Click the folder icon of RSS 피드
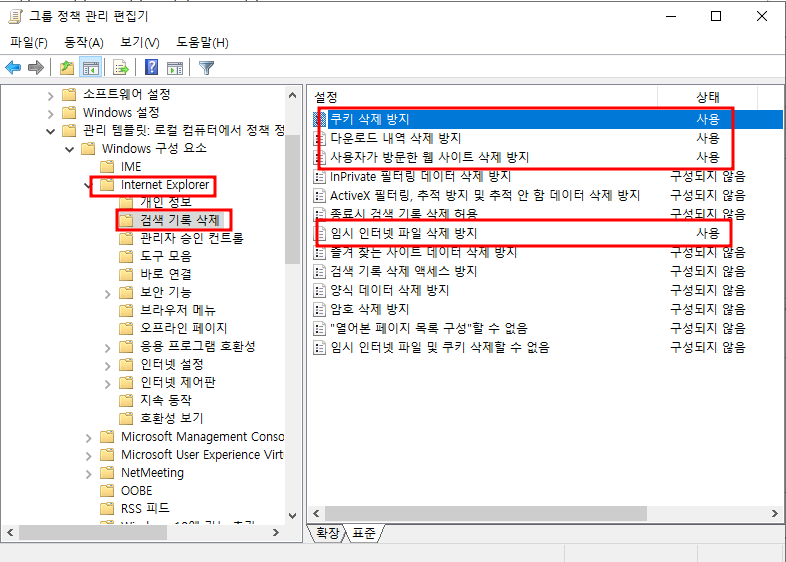This screenshot has width=786, height=562. pyautogui.click(x=107, y=509)
